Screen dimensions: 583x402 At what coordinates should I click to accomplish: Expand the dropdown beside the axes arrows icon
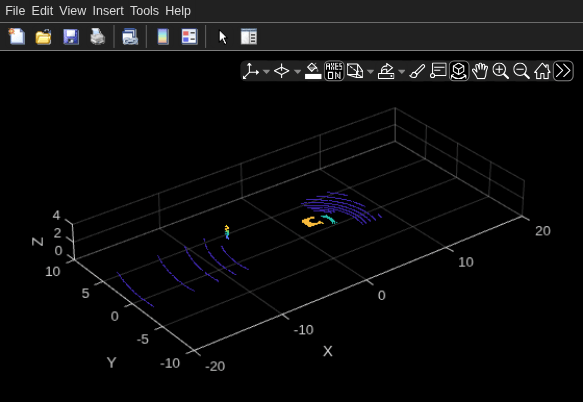coord(266,71)
